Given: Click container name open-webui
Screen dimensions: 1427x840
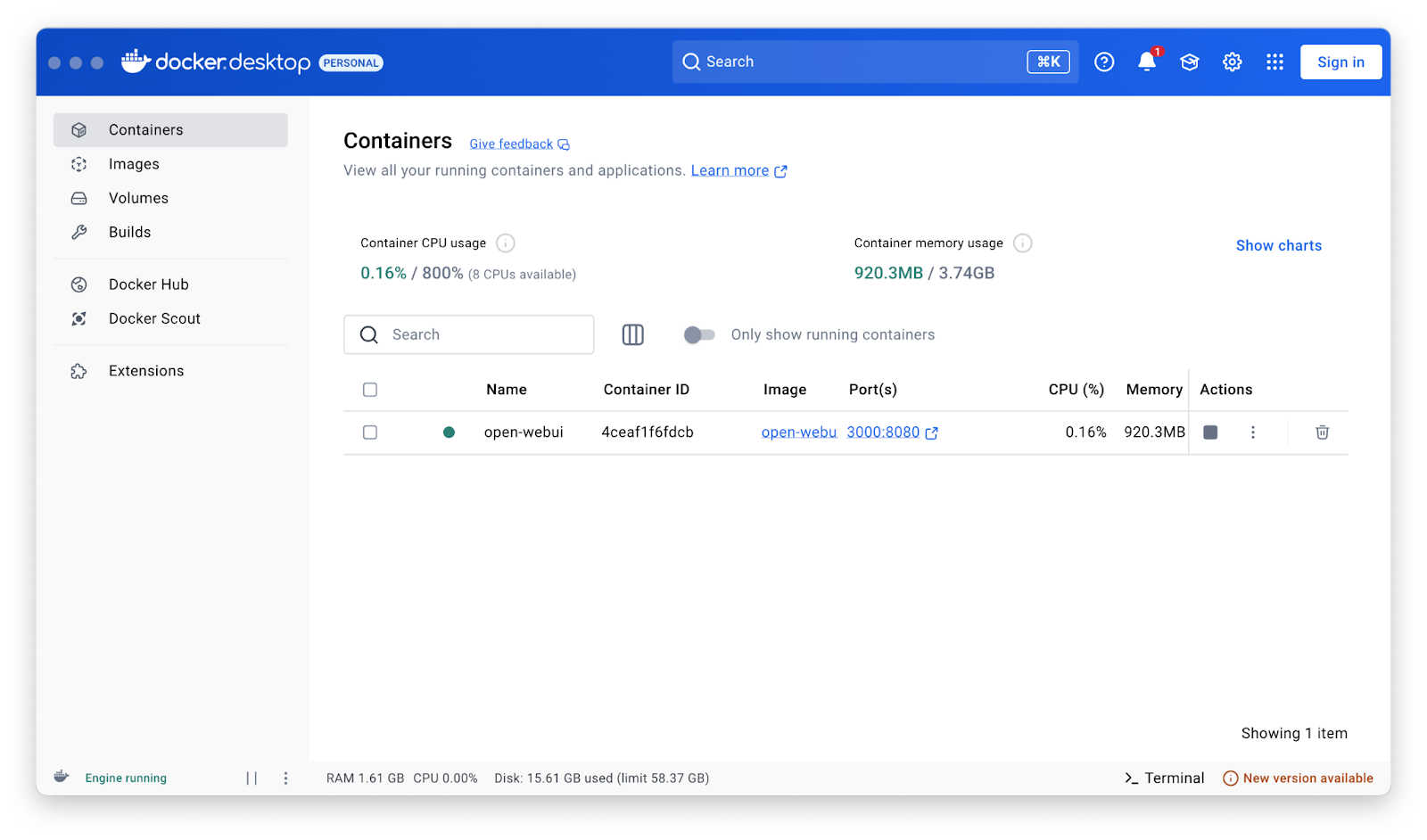Looking at the screenshot, I should [524, 432].
